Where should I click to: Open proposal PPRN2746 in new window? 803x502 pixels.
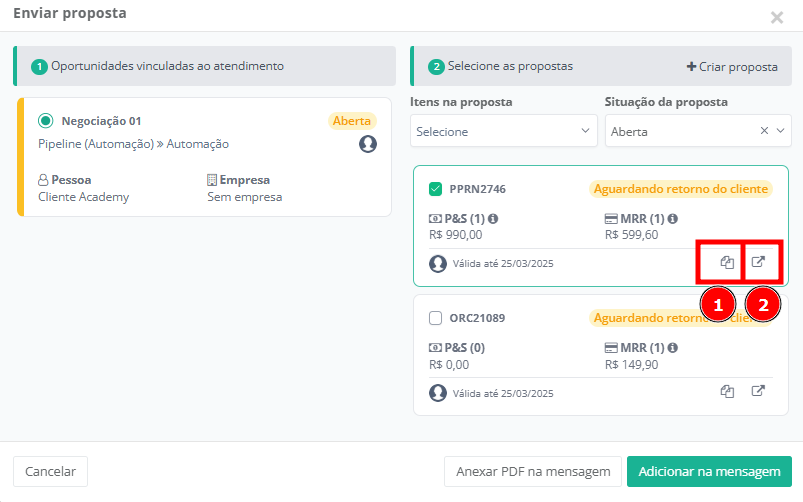759,263
